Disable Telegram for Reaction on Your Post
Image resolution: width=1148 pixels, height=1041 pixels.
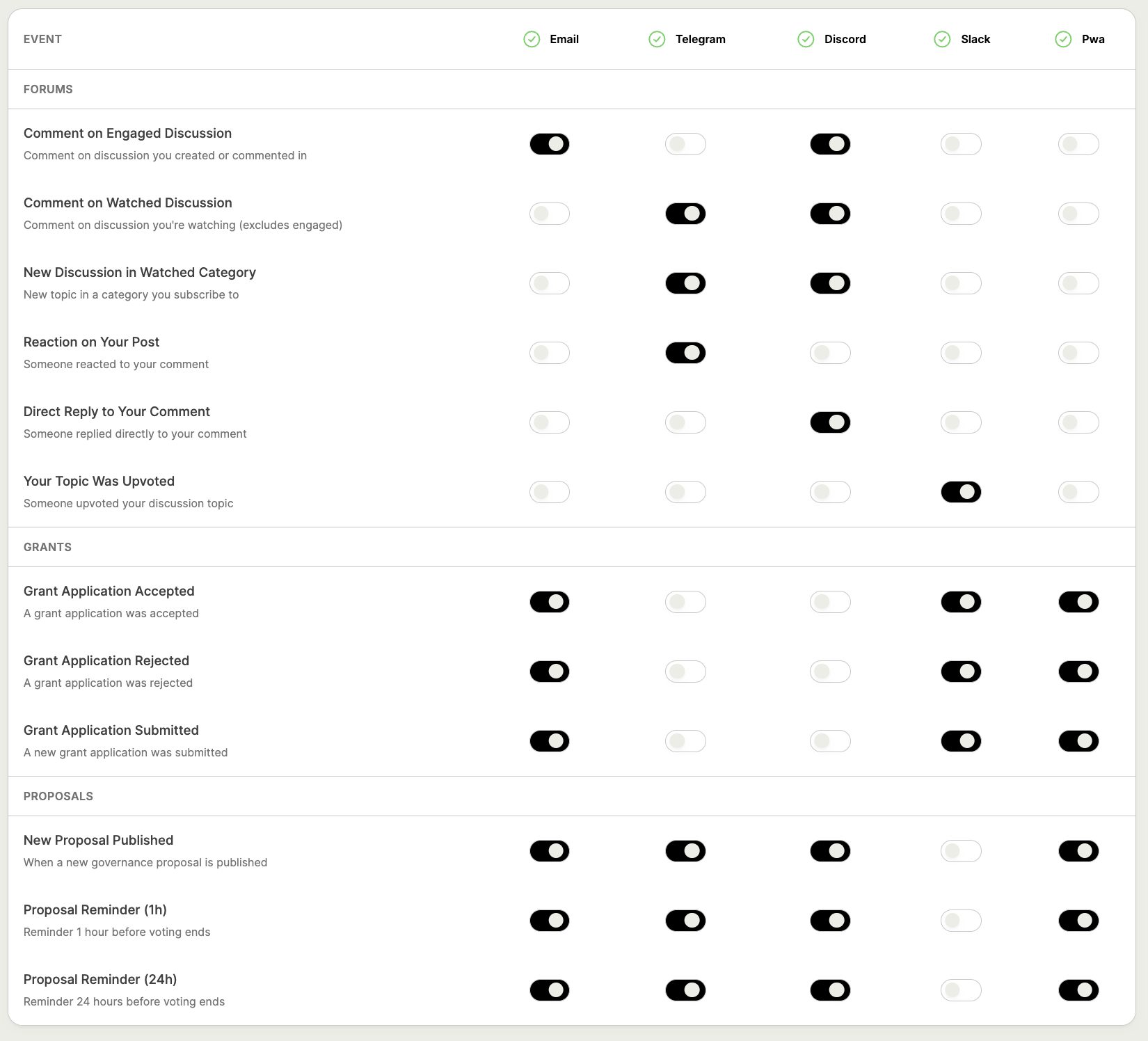click(685, 353)
